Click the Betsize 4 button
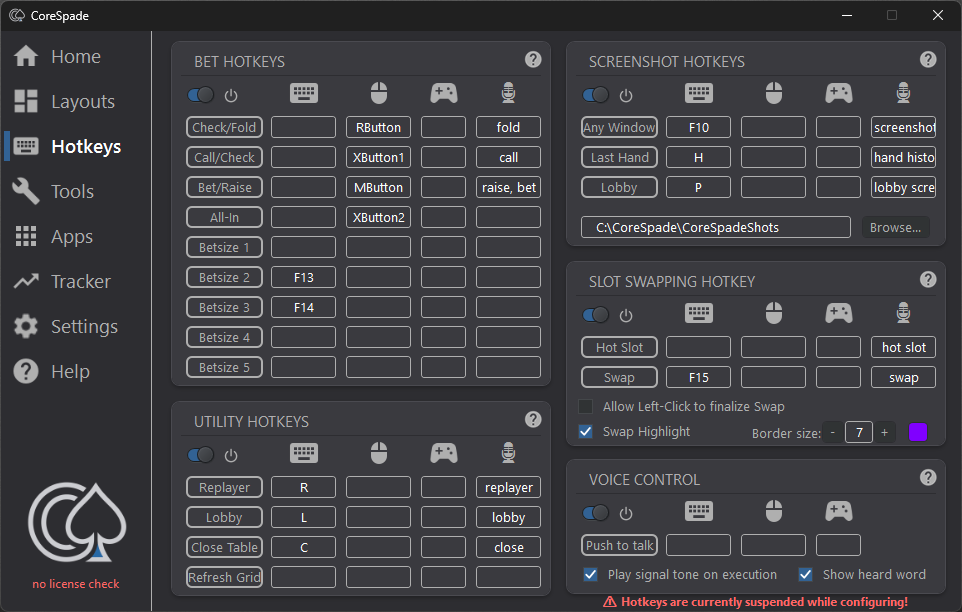The height and width of the screenshot is (612, 962). tap(224, 337)
